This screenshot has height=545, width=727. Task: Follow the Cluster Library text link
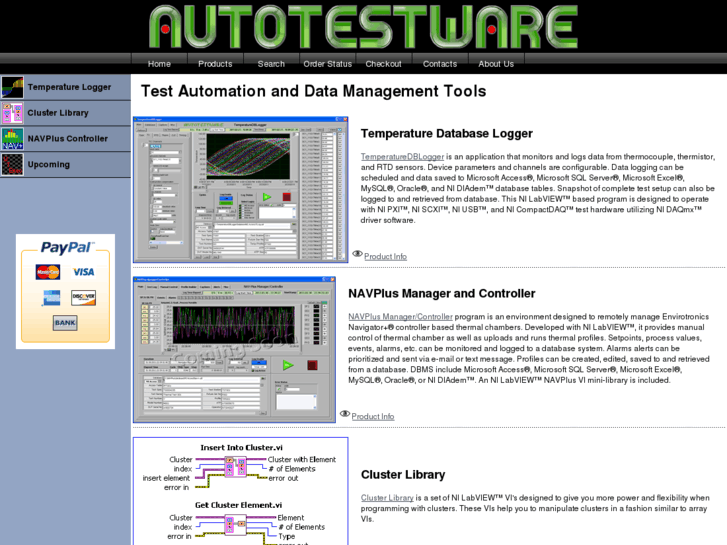387,498
